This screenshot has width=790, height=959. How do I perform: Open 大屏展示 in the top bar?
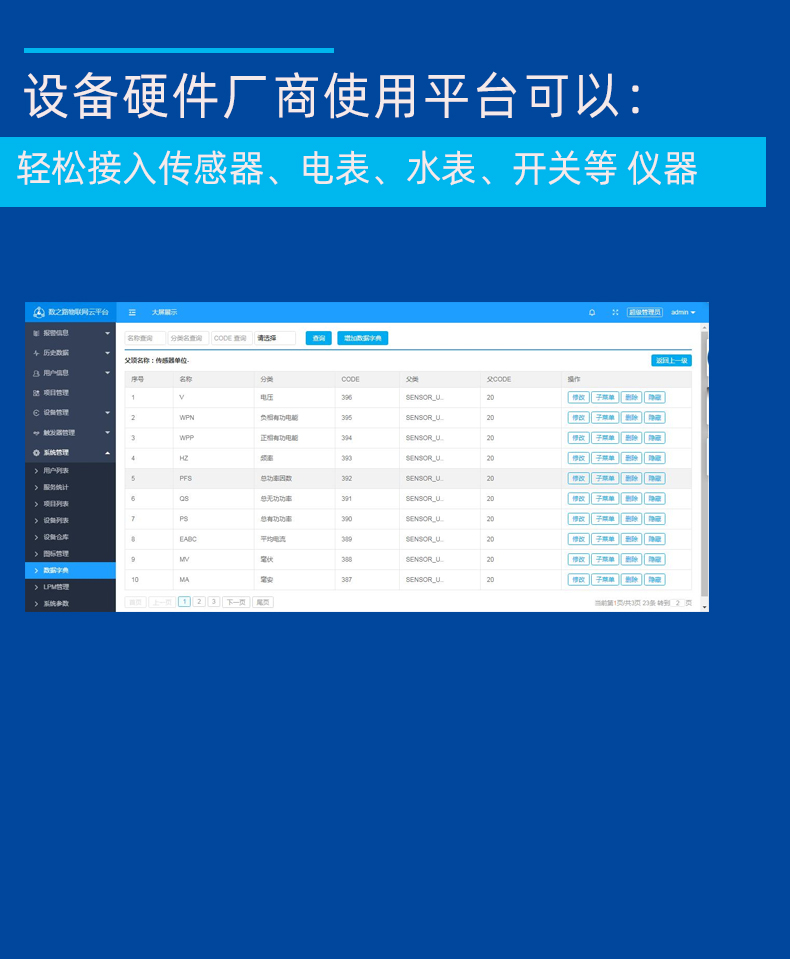164,313
